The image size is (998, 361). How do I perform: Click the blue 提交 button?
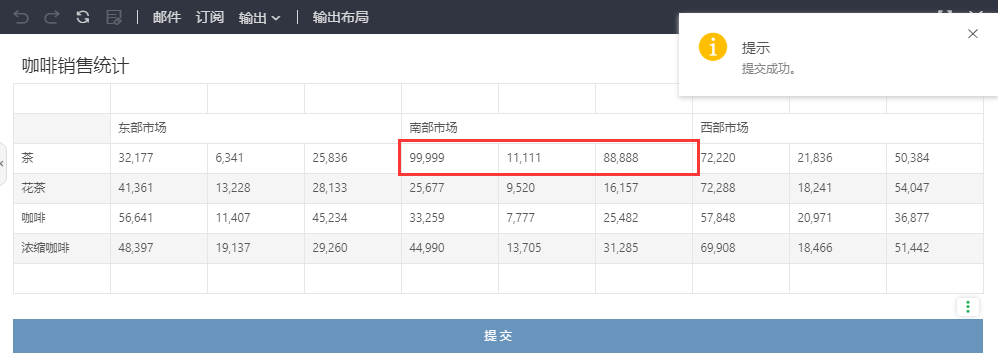click(498, 336)
